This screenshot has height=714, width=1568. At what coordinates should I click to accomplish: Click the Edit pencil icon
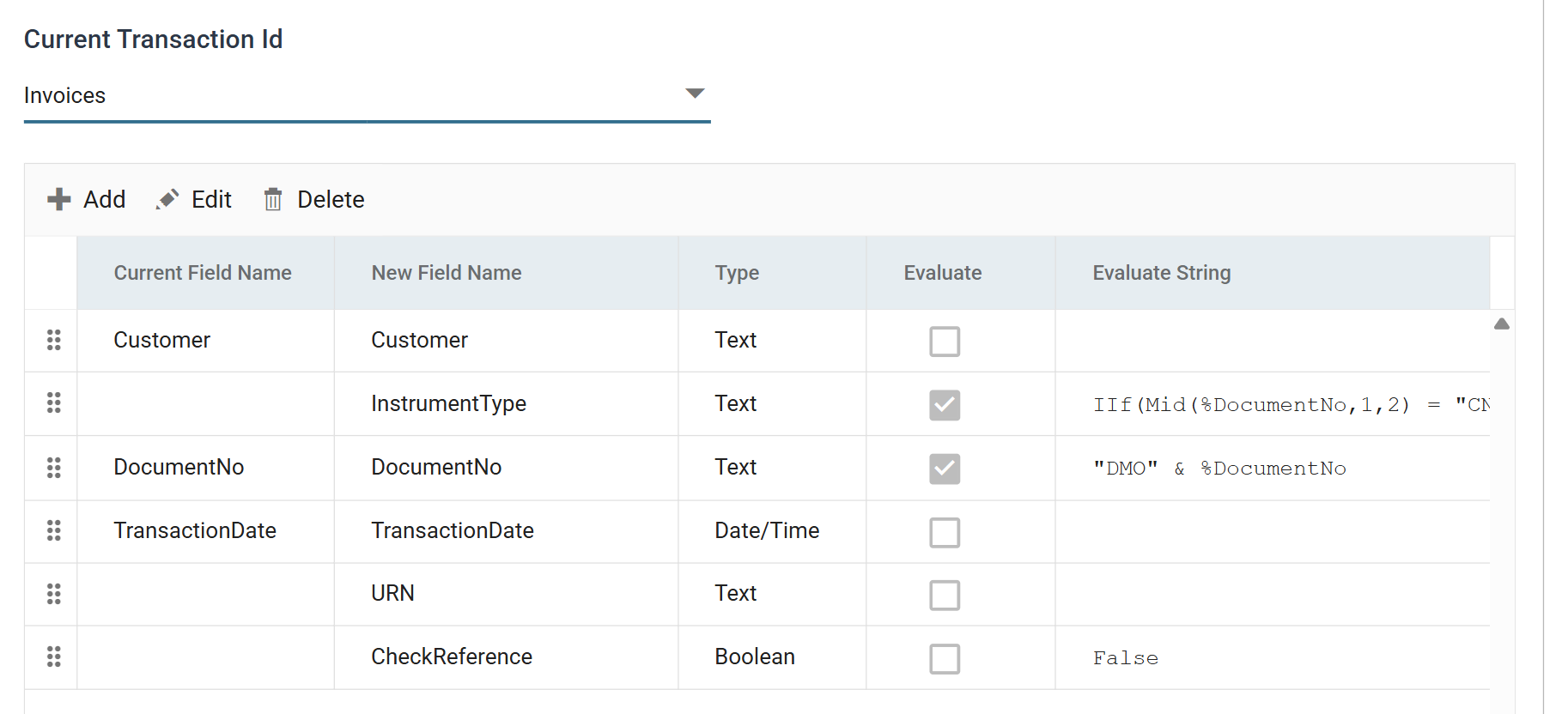(x=167, y=199)
